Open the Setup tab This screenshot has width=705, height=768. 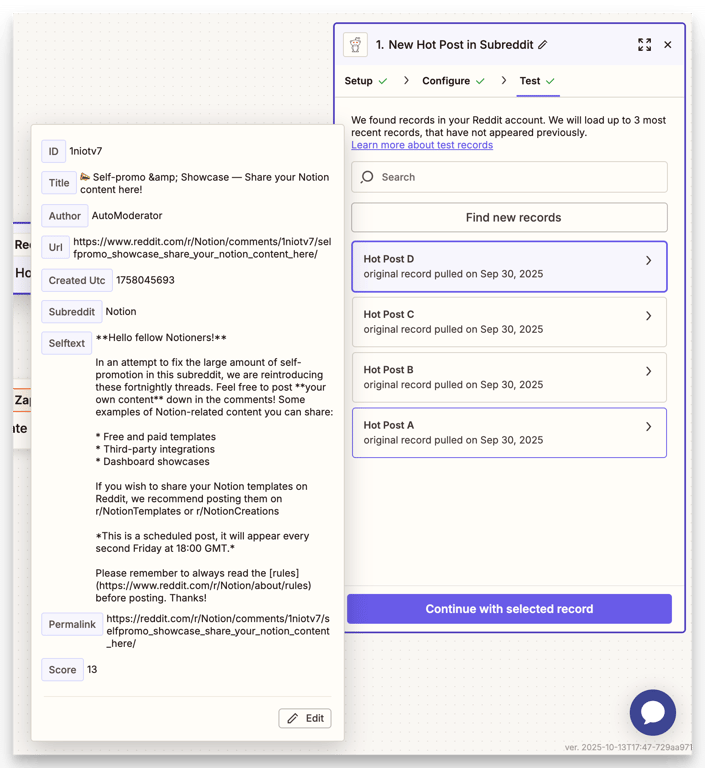tap(365, 81)
